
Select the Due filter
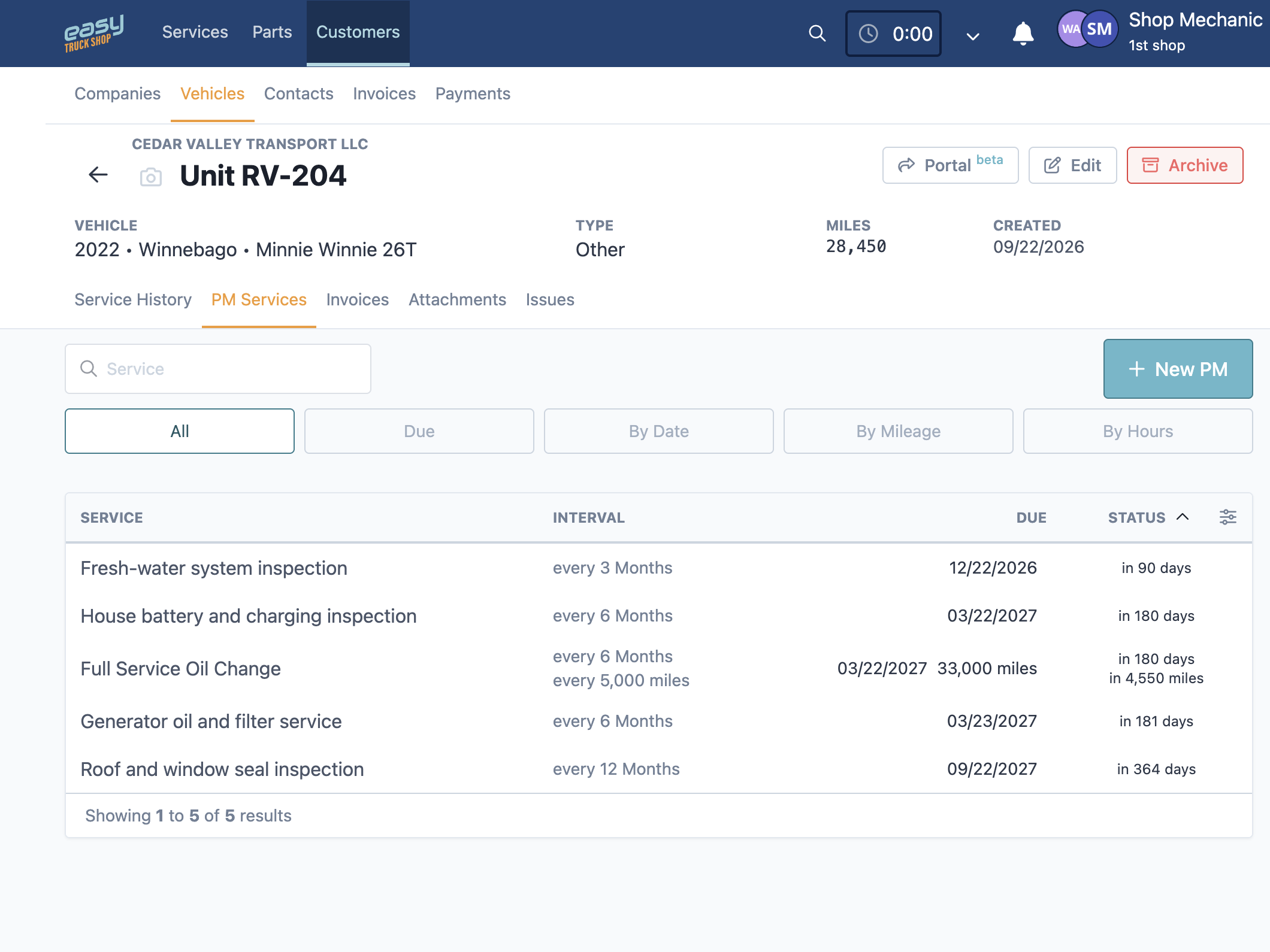pos(419,431)
